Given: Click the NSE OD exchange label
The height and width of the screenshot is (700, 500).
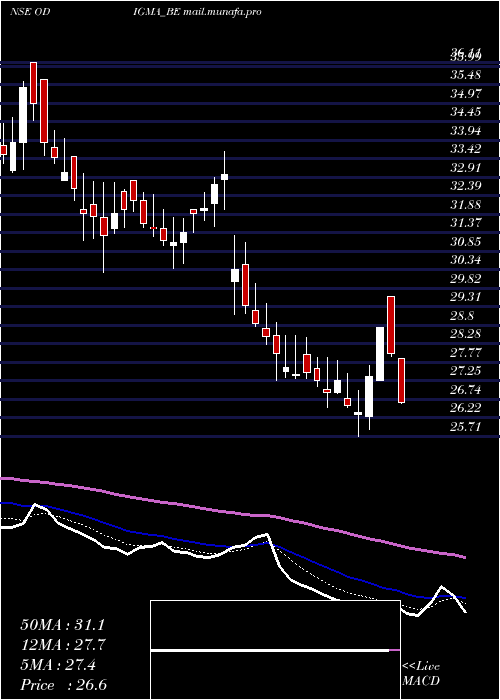Looking at the screenshot, I should (x=29, y=12).
